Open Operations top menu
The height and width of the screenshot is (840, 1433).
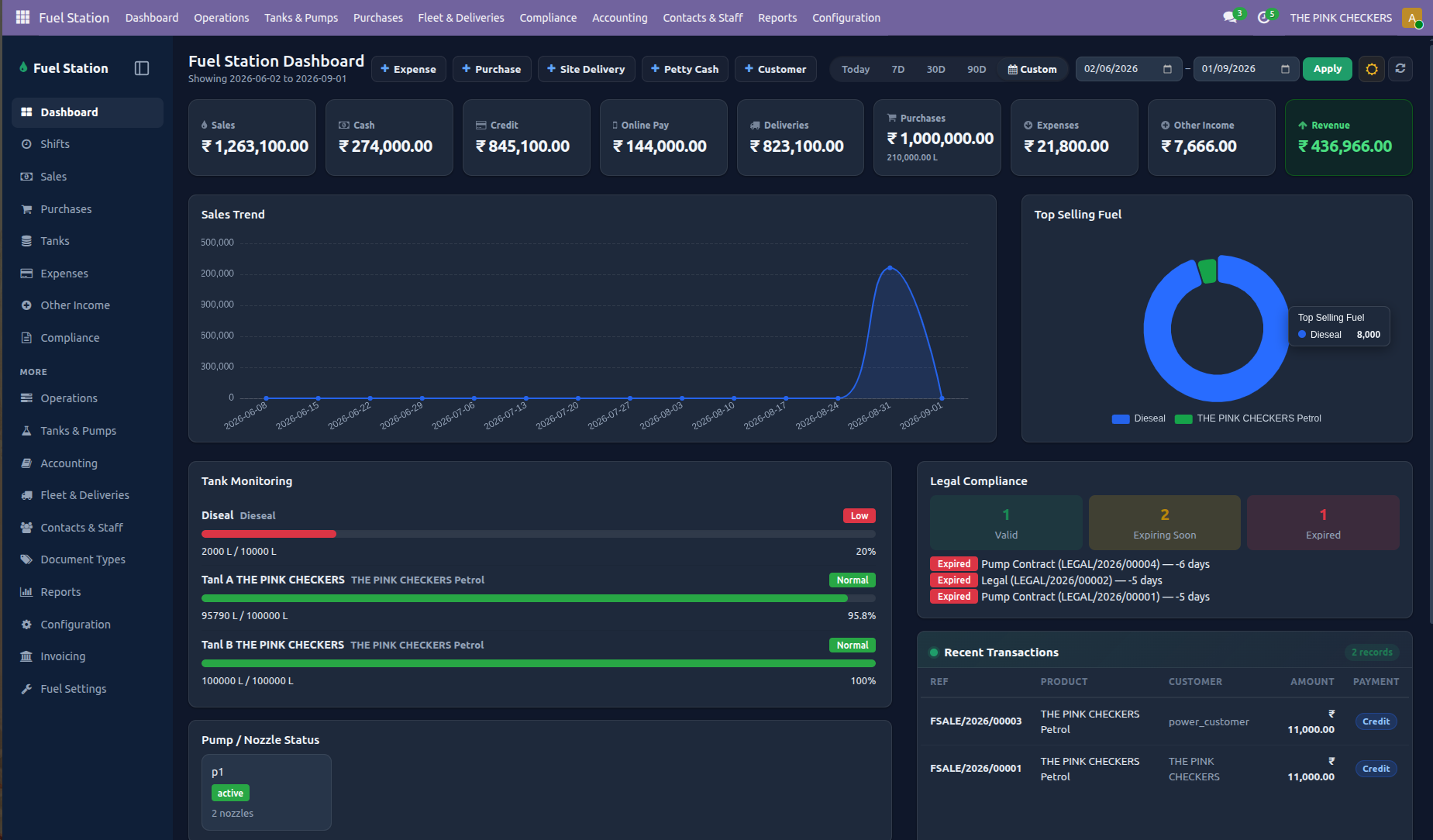222,18
